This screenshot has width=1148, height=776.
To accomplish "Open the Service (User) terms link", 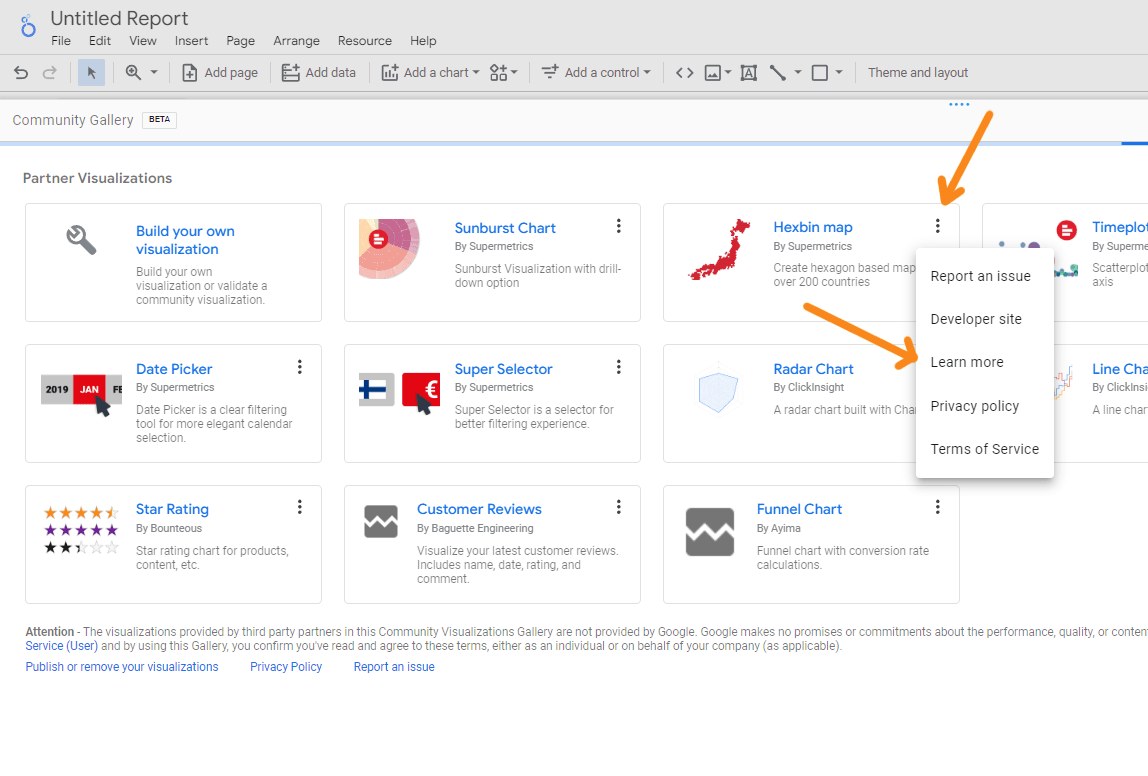I will click(x=62, y=646).
